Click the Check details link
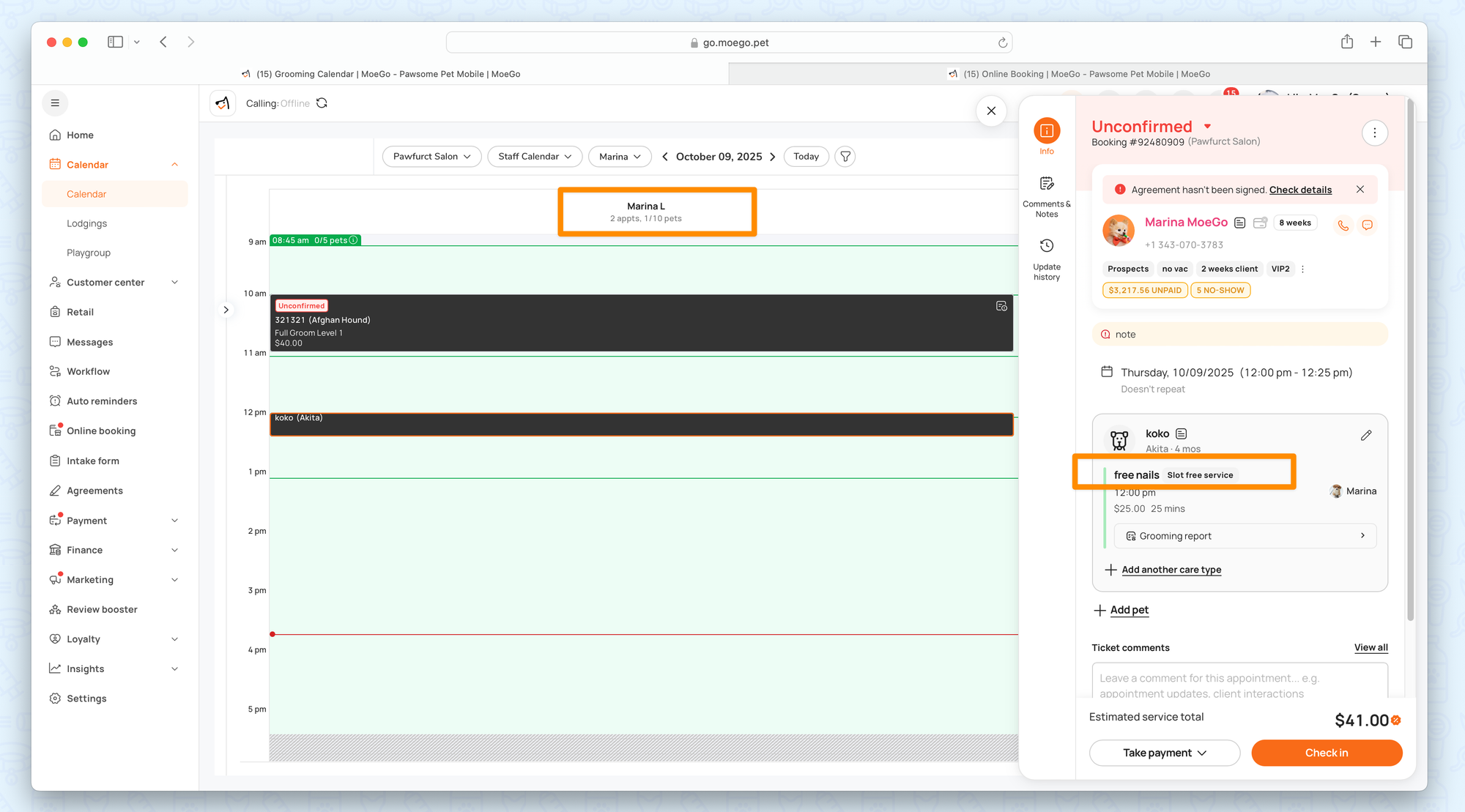 pos(1300,190)
